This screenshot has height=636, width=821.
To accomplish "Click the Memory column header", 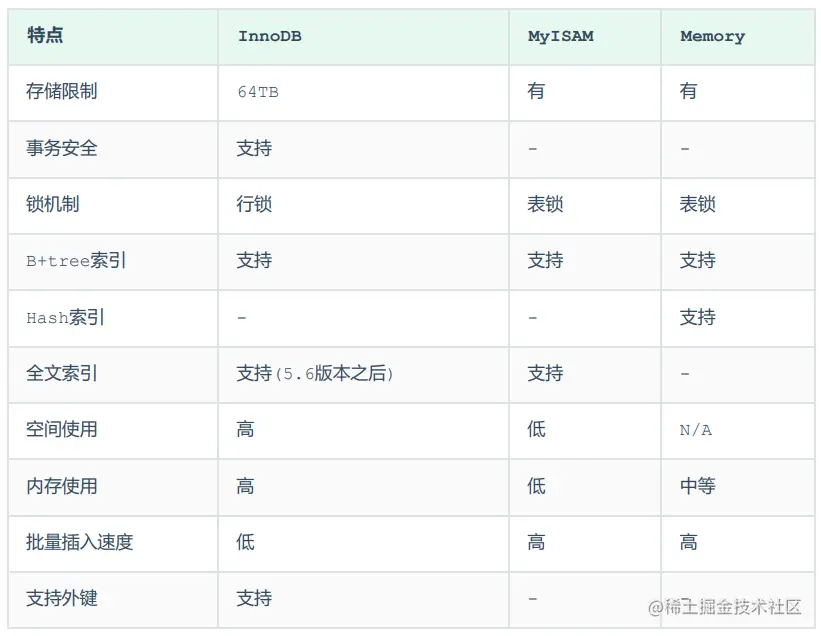I will tap(712, 36).
